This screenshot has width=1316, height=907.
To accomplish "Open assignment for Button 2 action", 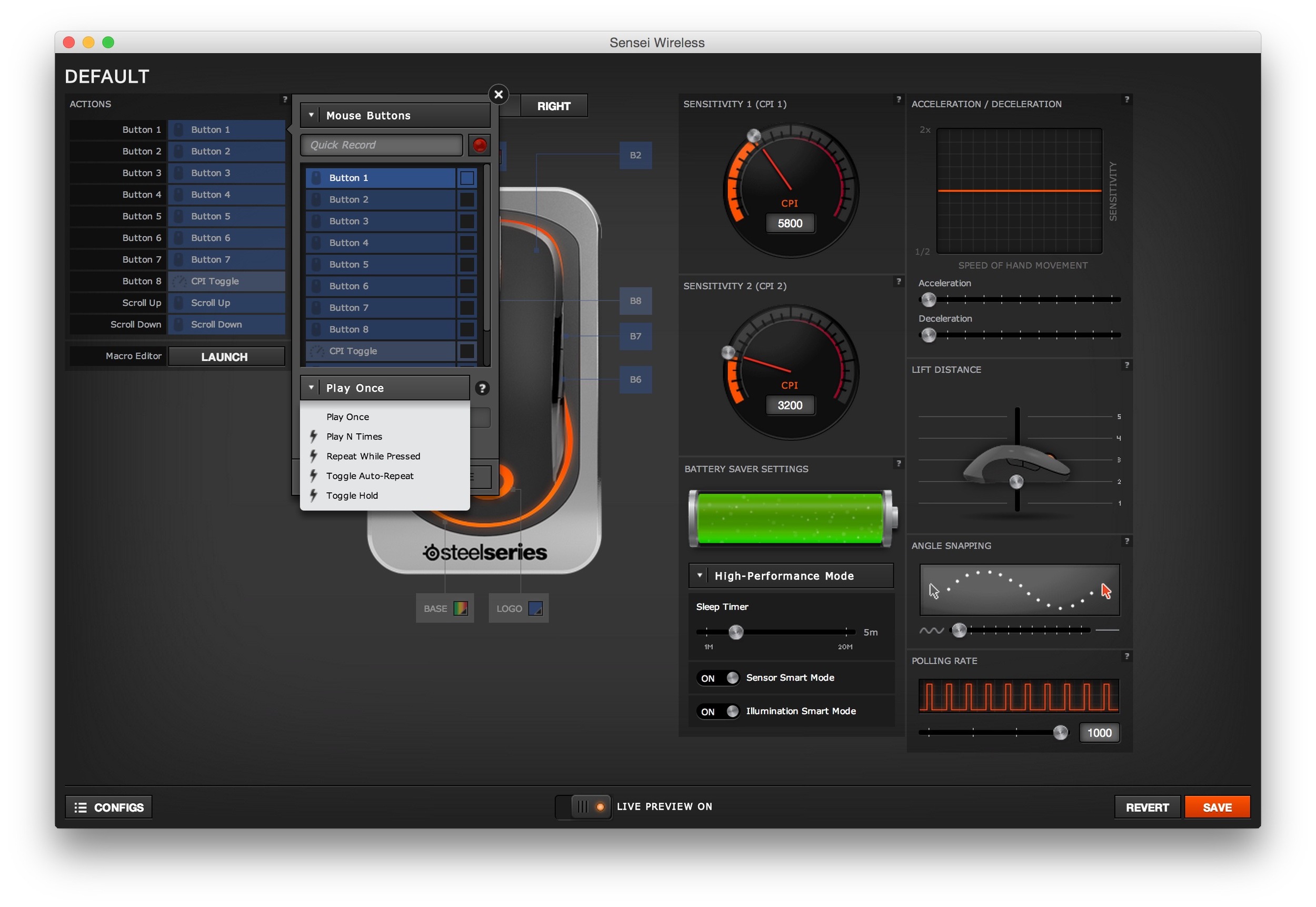I will click(227, 151).
